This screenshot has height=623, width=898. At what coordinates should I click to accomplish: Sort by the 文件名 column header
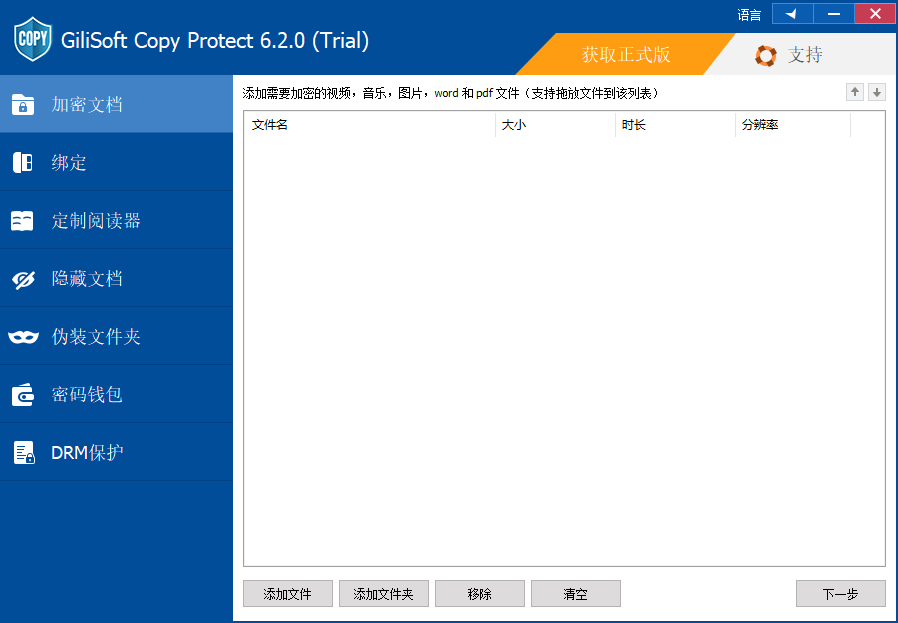[370, 125]
